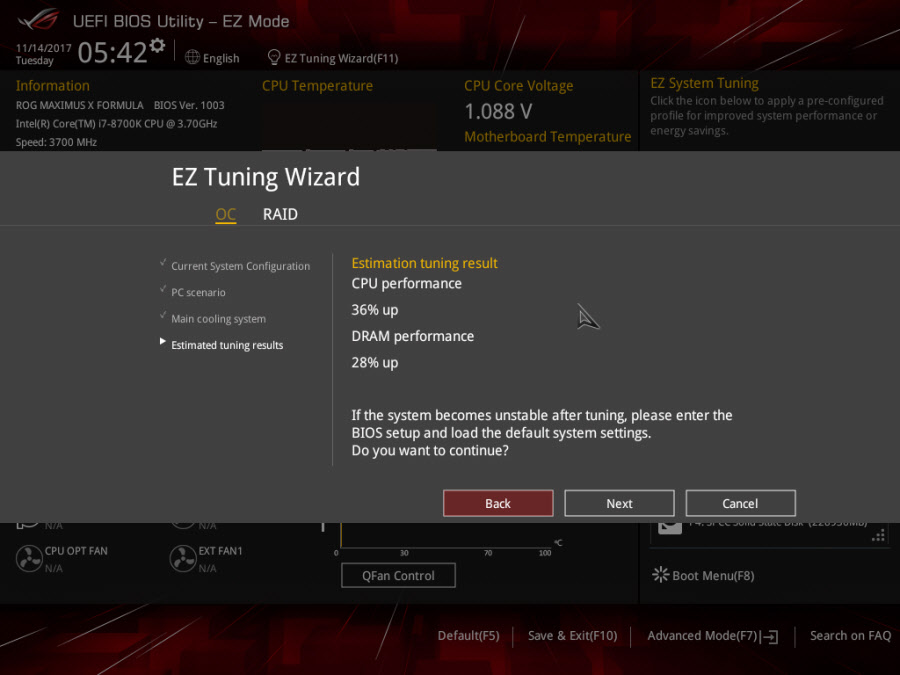
Task: Click the Advanced Mode arrow icon
Action: (770, 636)
